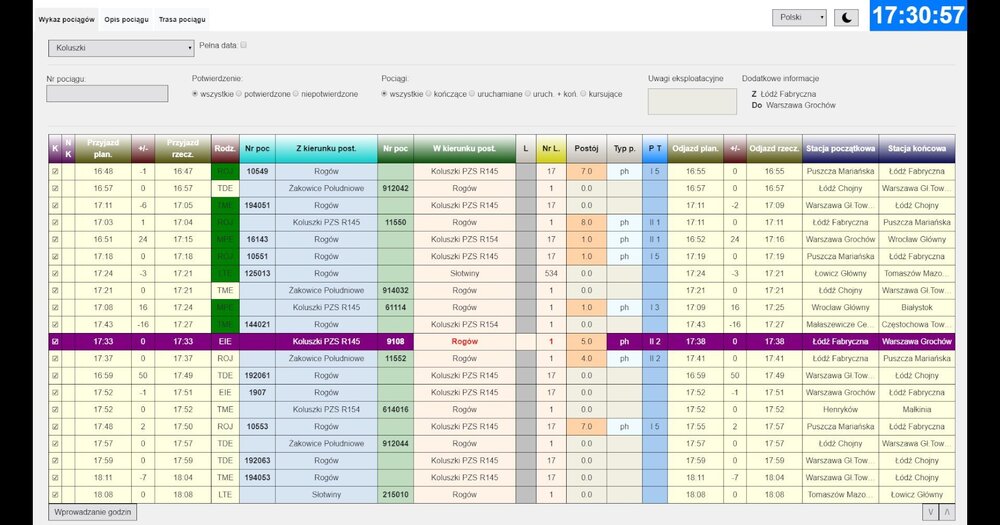Sort by the Stacja końcowa column header
1000x525 pixels.
[x=917, y=148]
